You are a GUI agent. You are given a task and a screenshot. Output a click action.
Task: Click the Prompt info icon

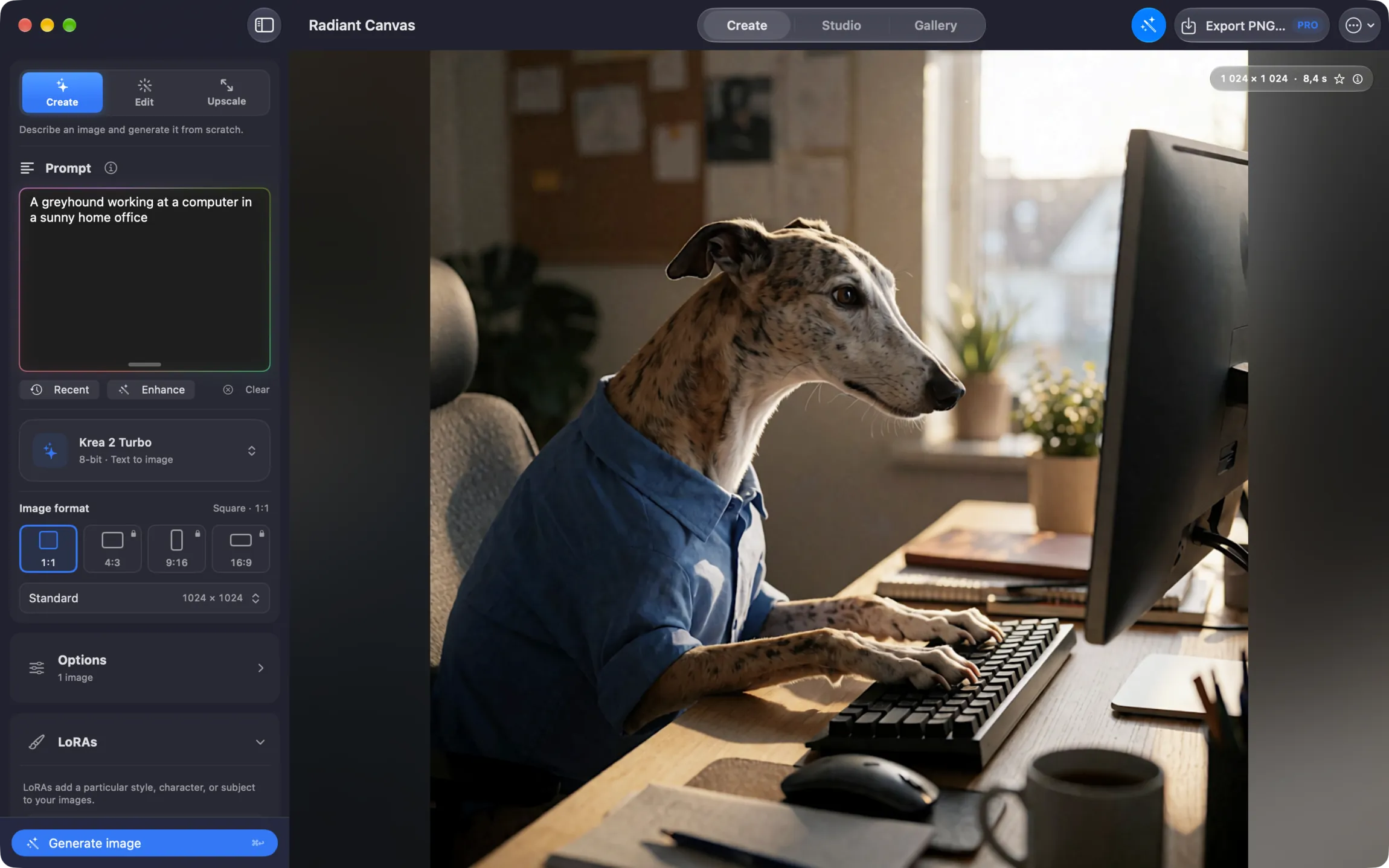(x=111, y=168)
